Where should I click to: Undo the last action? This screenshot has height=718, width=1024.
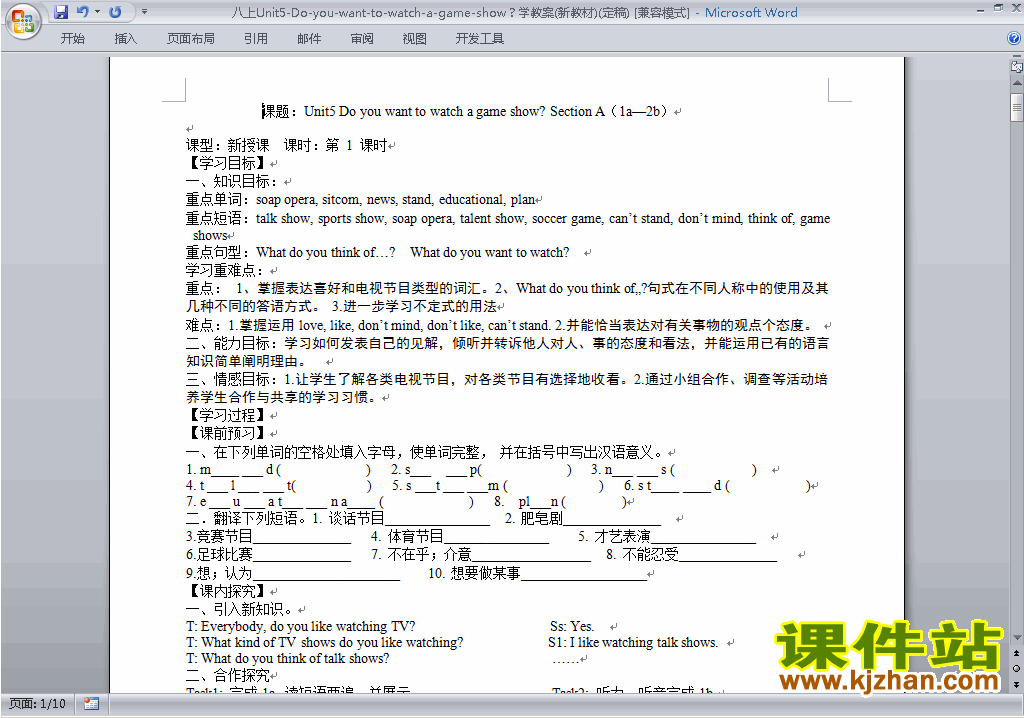[82, 12]
